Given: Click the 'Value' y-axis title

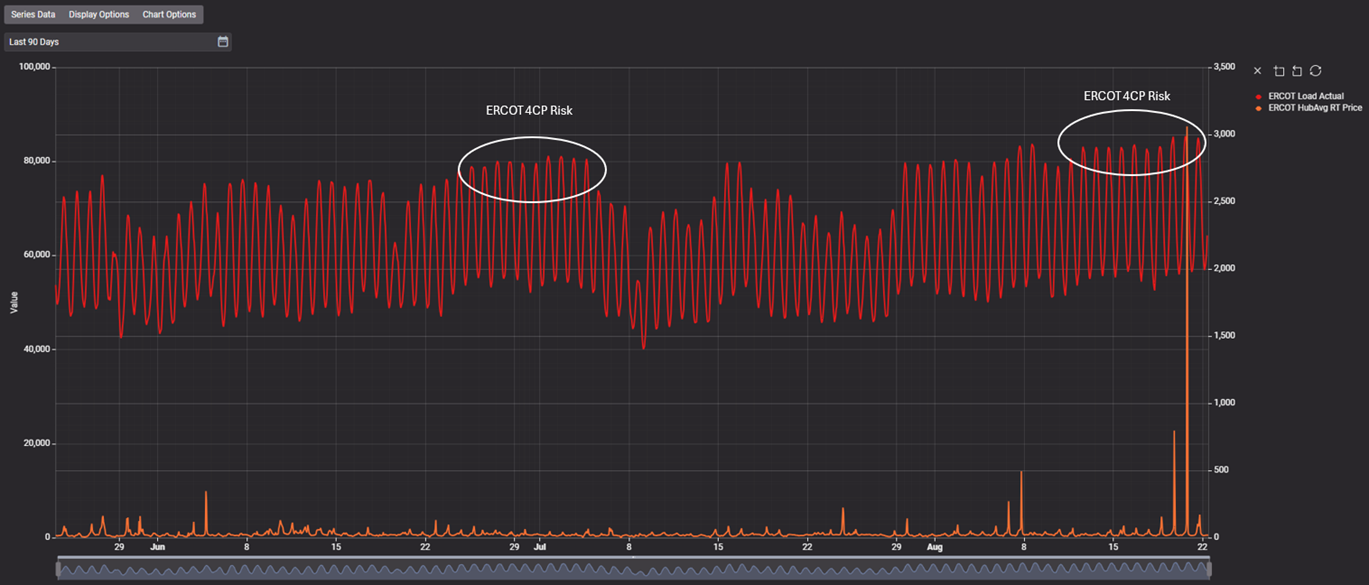Looking at the screenshot, I should 14,302.
